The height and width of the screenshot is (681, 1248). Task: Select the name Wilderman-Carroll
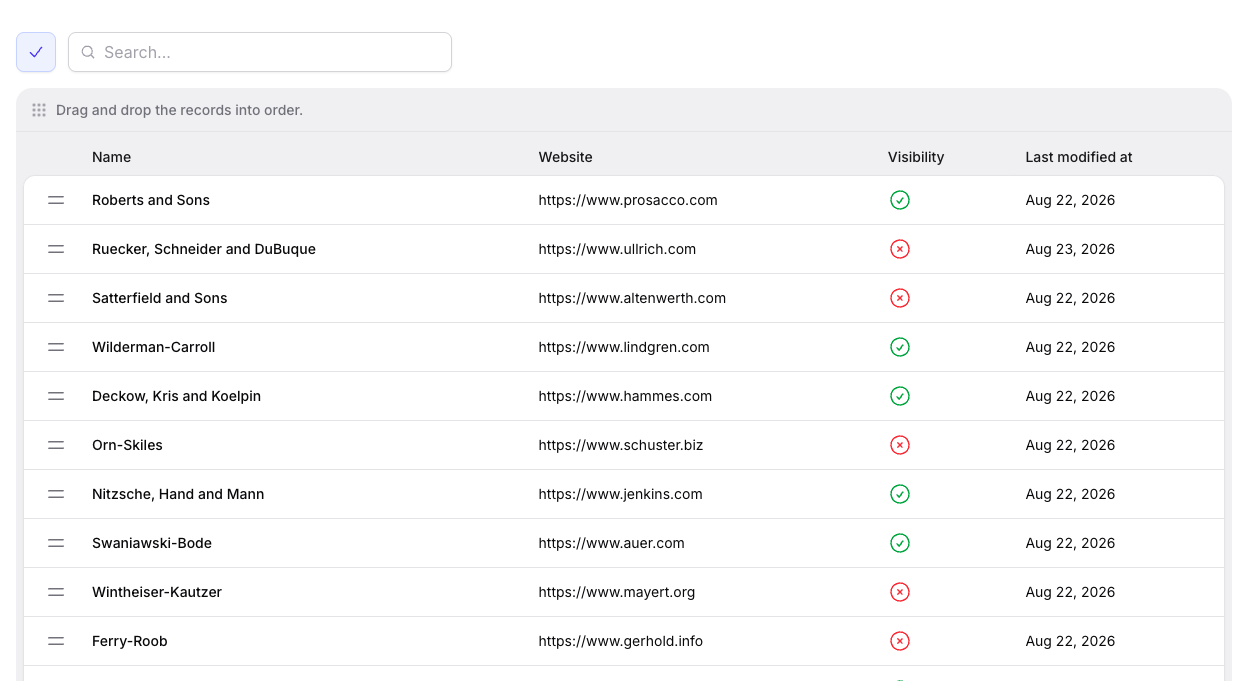pos(154,347)
